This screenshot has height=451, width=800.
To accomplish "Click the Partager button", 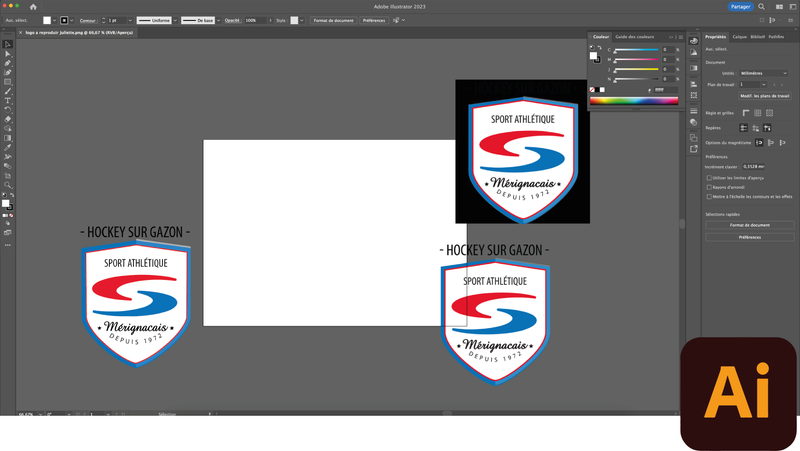I will click(740, 7).
